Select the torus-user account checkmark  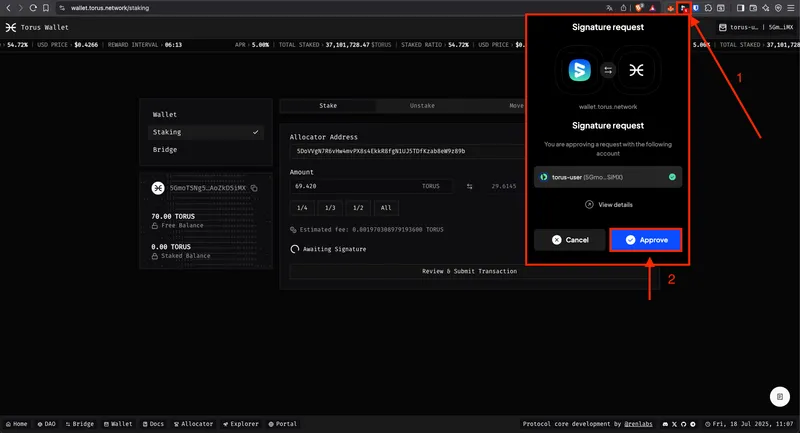(672, 177)
